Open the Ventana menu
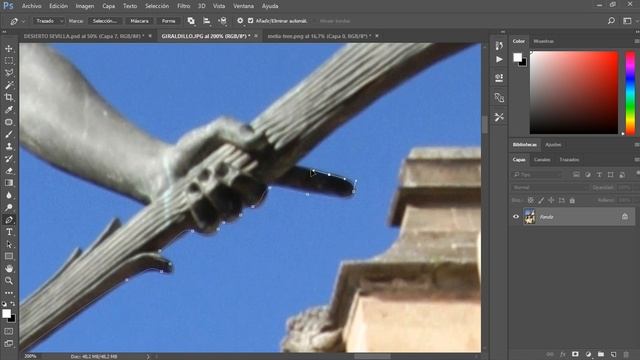 (x=244, y=6)
